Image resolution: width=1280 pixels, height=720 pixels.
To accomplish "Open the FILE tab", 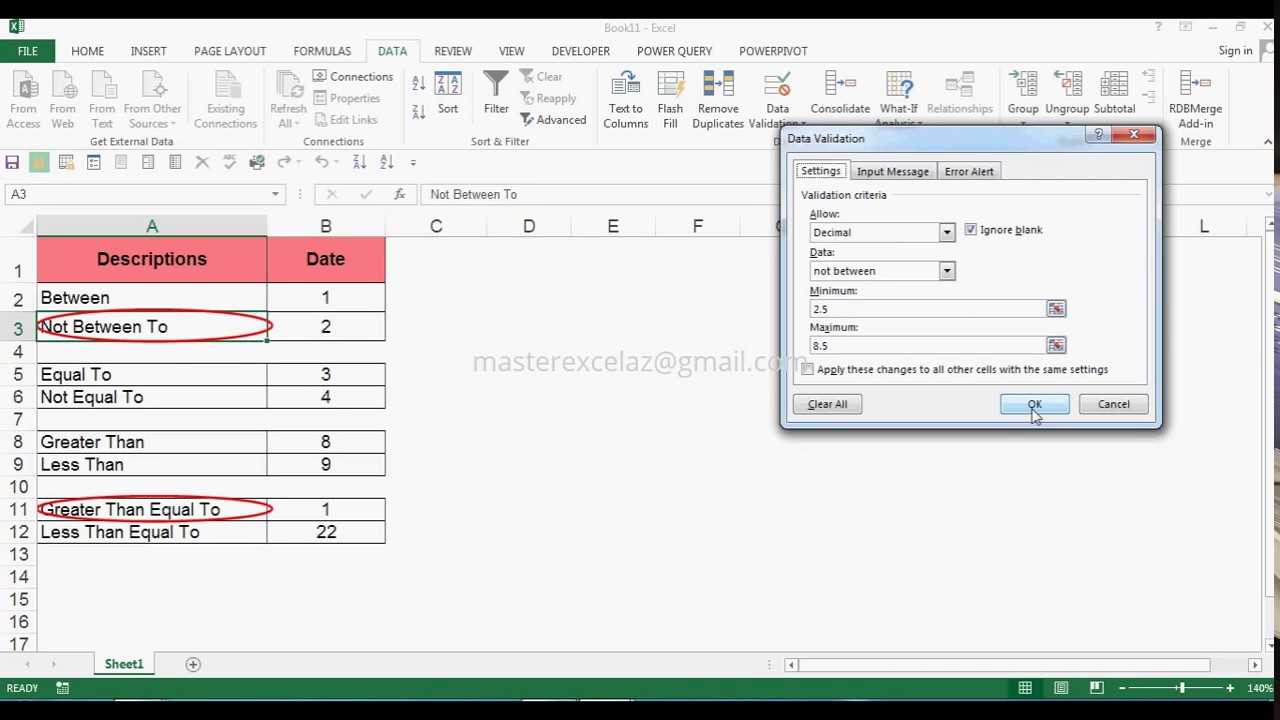I will (x=28, y=51).
